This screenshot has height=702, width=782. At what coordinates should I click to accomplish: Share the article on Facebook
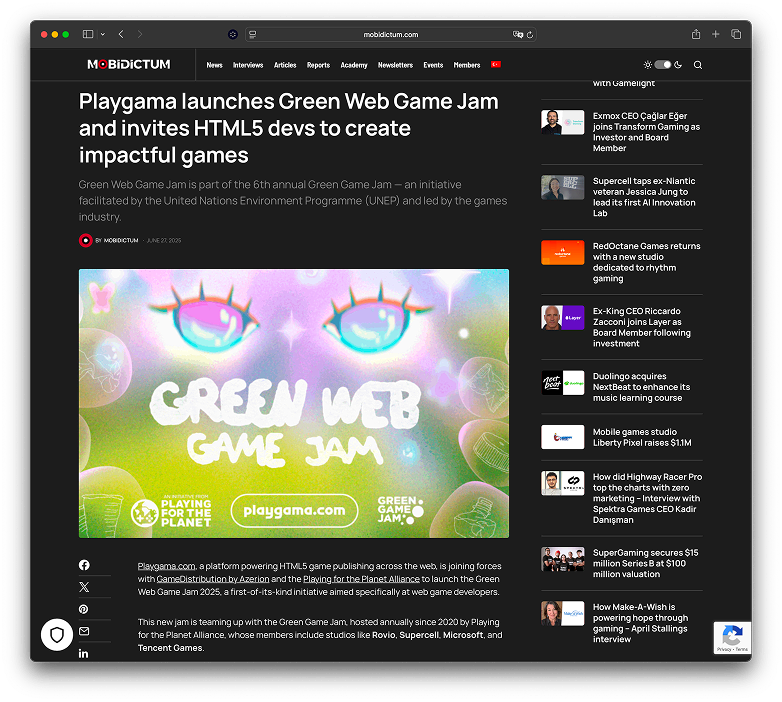(84, 565)
